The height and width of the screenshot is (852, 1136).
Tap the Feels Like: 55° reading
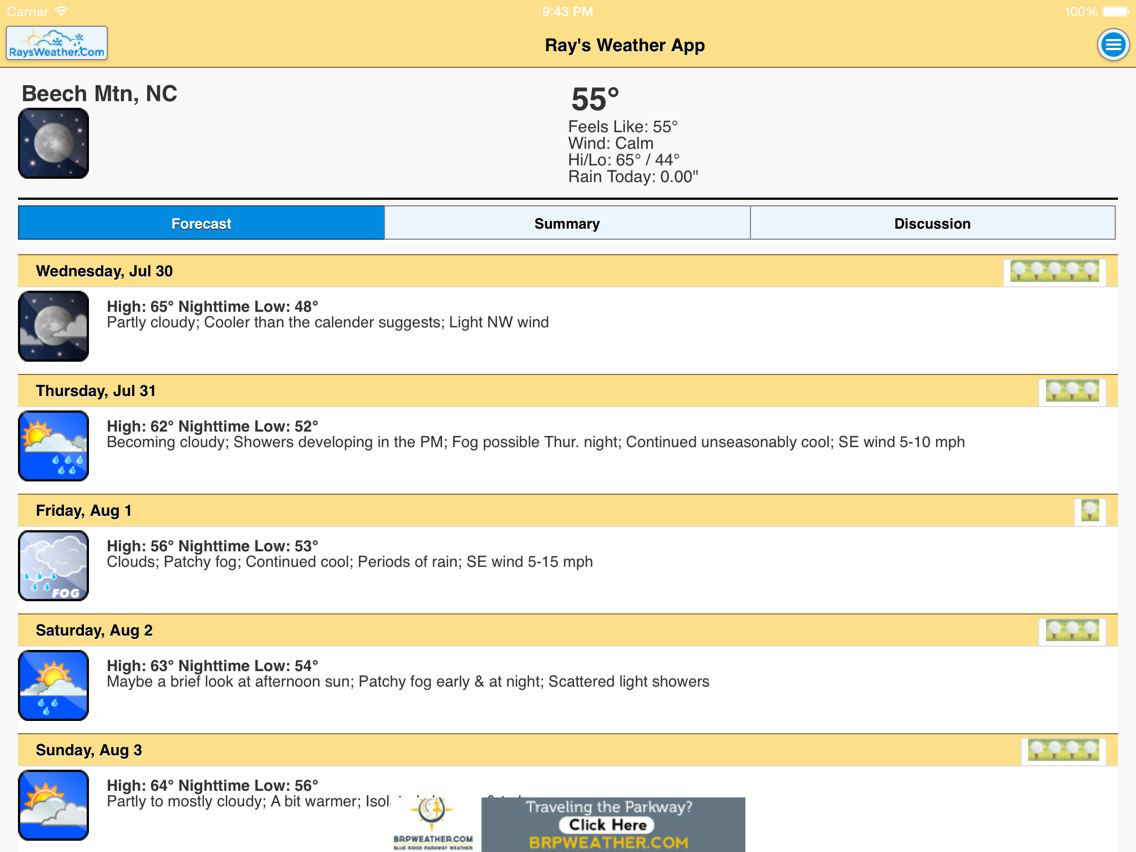tap(623, 127)
